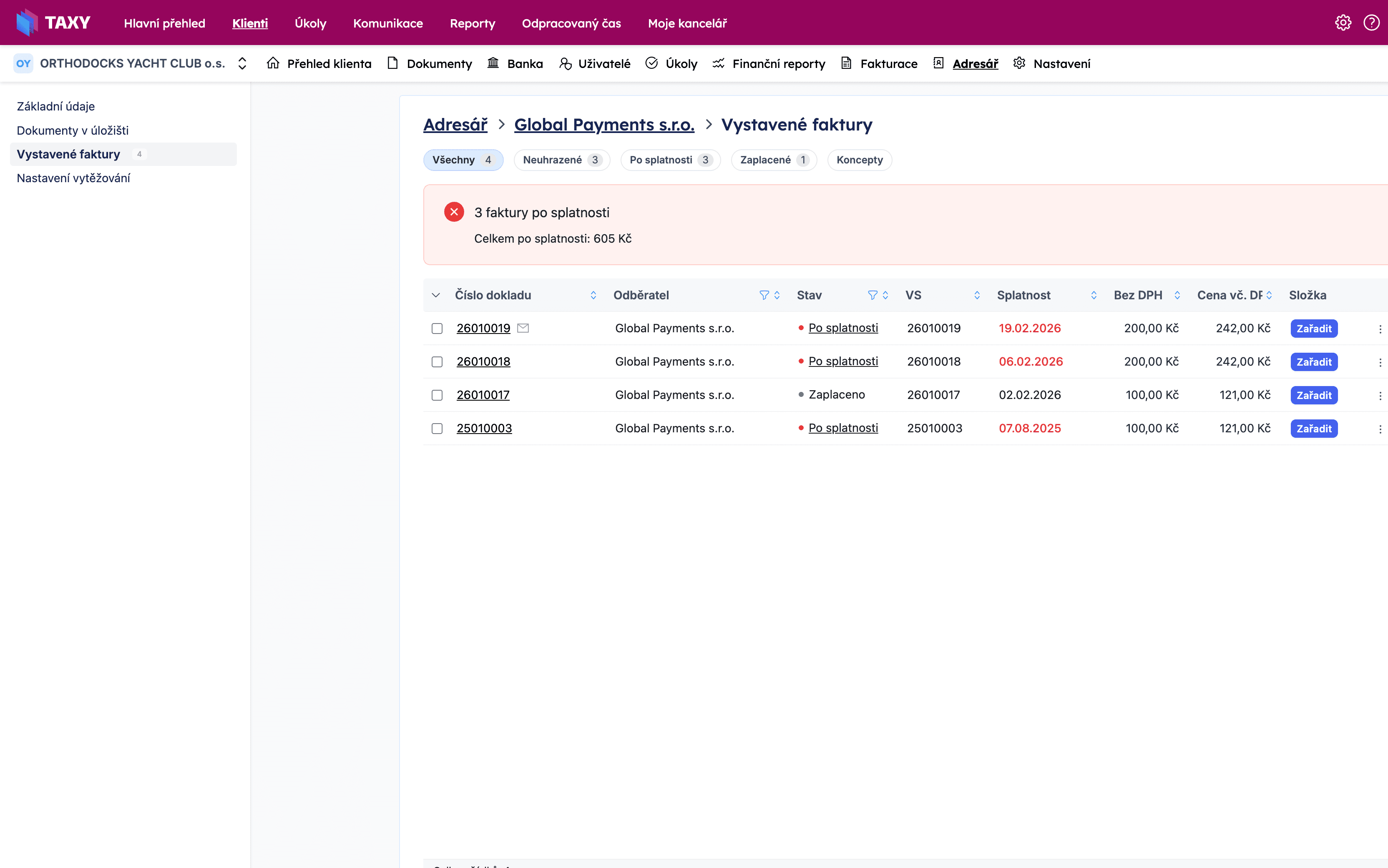Image resolution: width=1388 pixels, height=868 pixels.
Task: Click Po splatnosti status of invoice 25010003
Action: point(843,428)
